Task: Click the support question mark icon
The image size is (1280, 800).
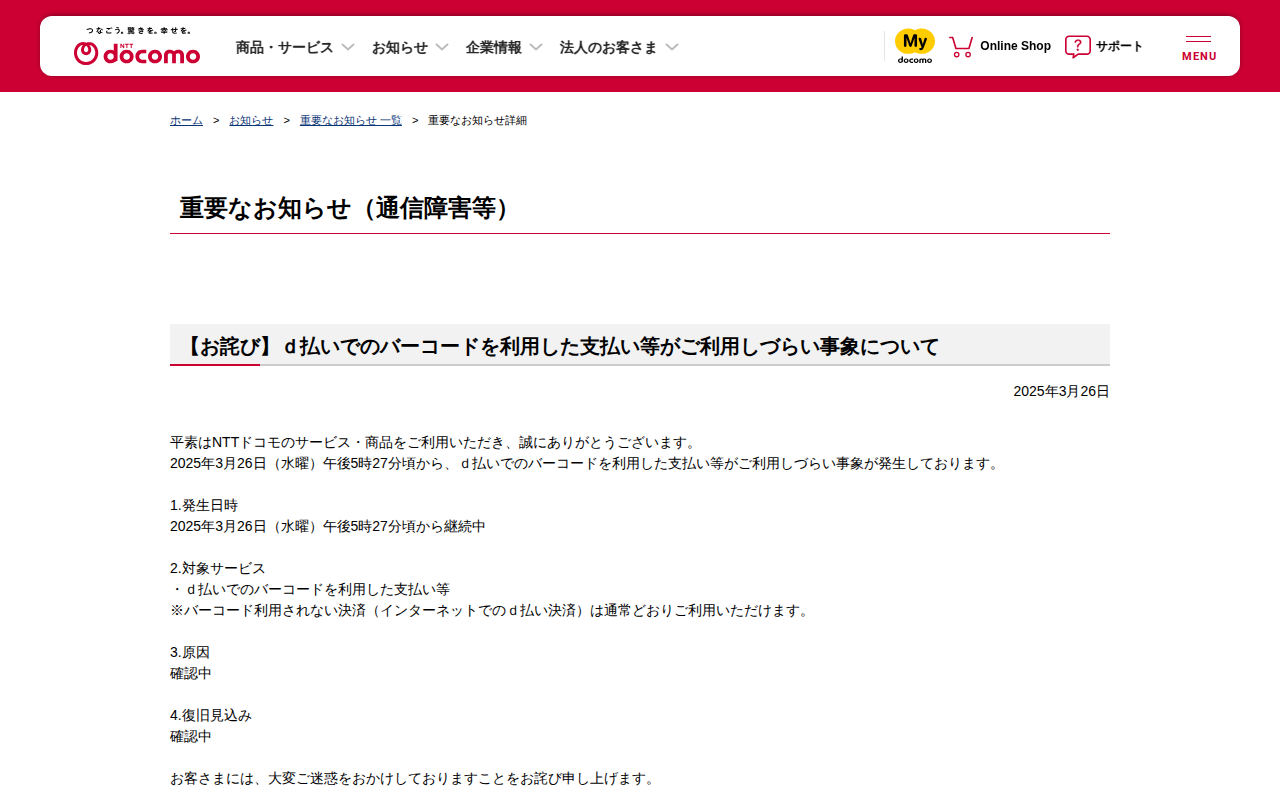Action: (x=1078, y=46)
